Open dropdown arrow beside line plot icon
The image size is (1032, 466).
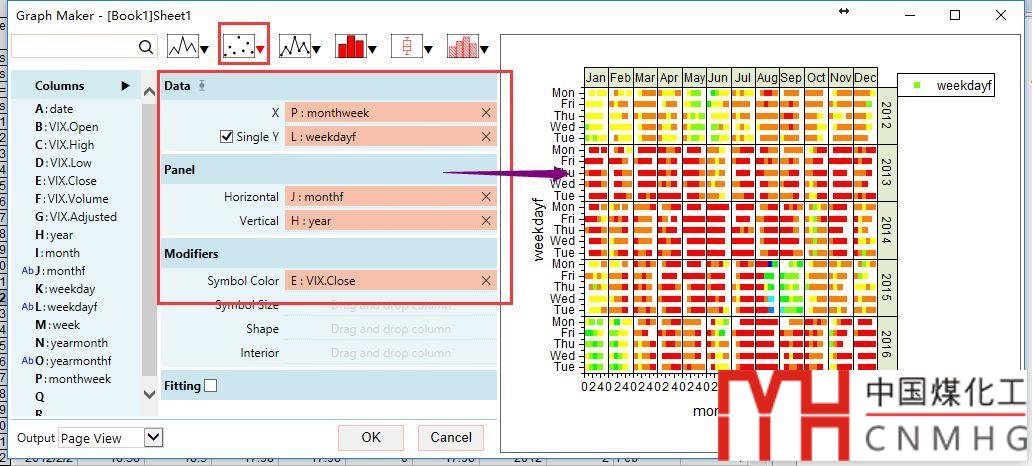coord(205,49)
